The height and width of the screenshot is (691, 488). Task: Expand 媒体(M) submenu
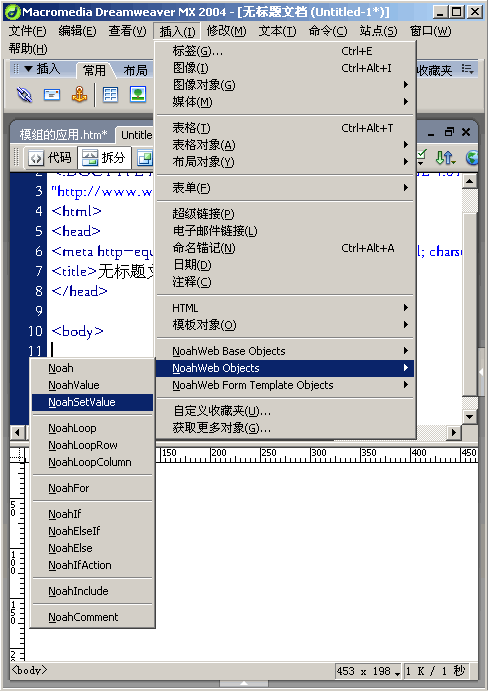[285, 102]
